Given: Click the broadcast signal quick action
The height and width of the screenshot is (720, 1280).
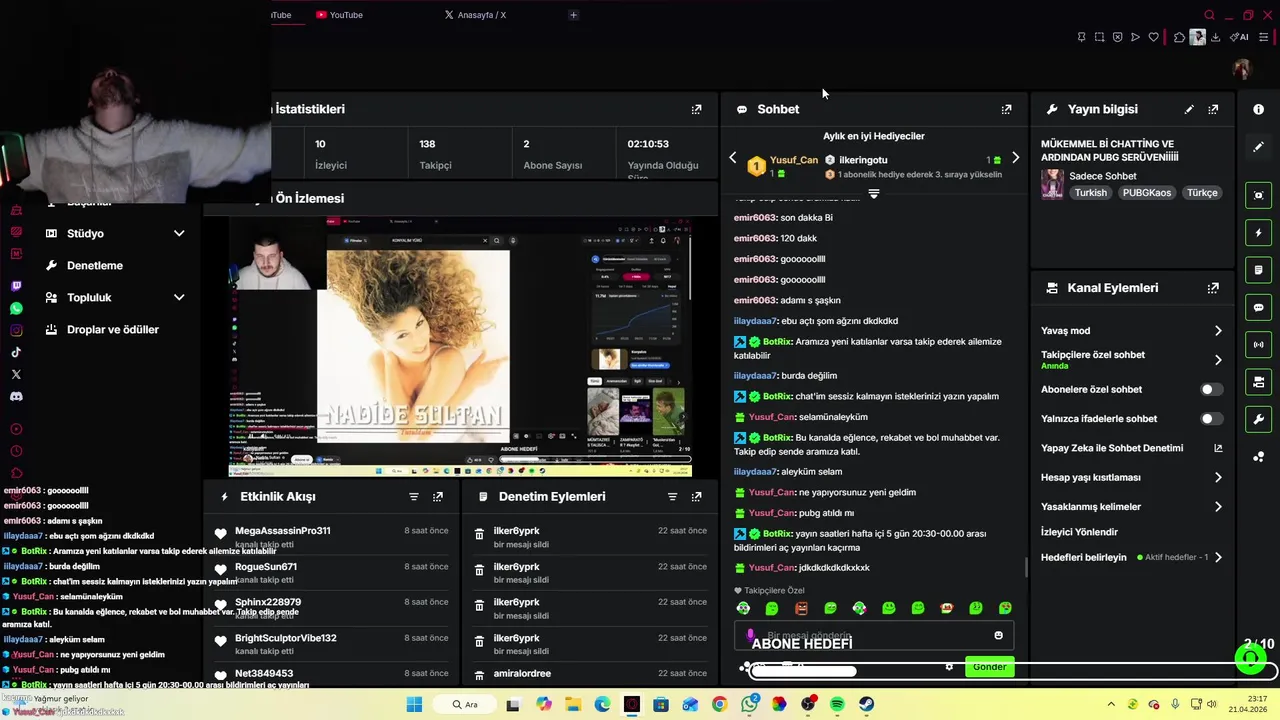Looking at the screenshot, I should [1258, 344].
